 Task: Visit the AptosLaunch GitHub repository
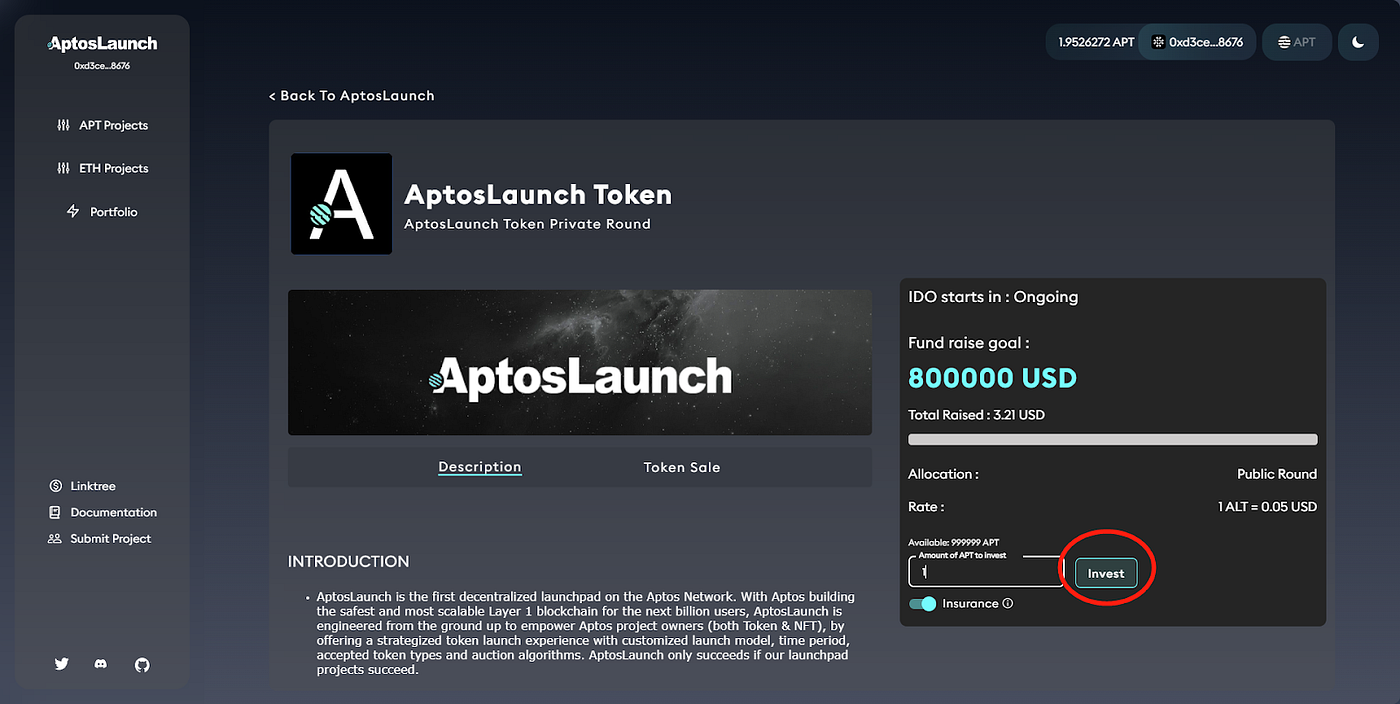pyautogui.click(x=141, y=664)
